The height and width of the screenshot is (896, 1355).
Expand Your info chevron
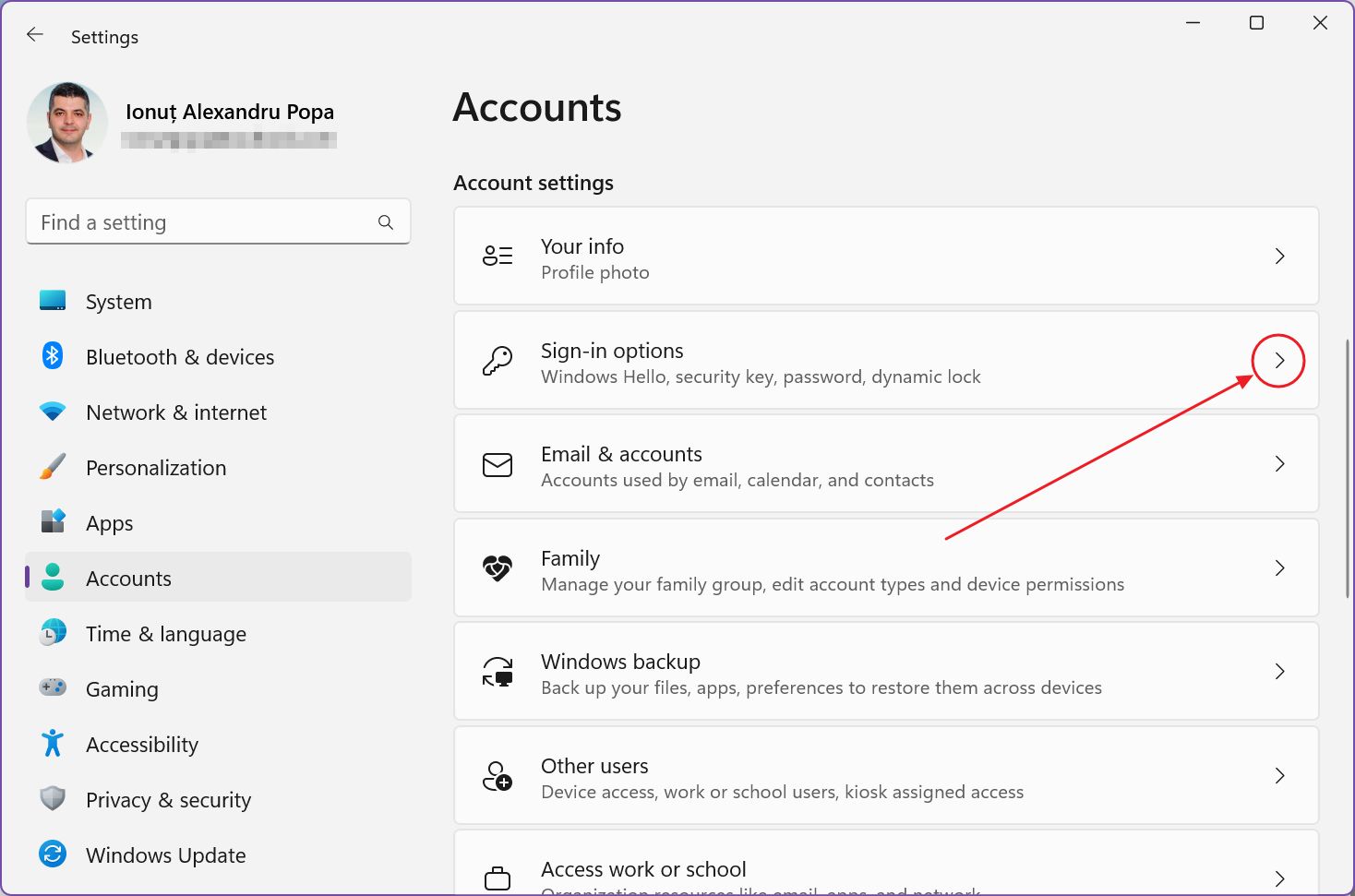(x=1279, y=257)
